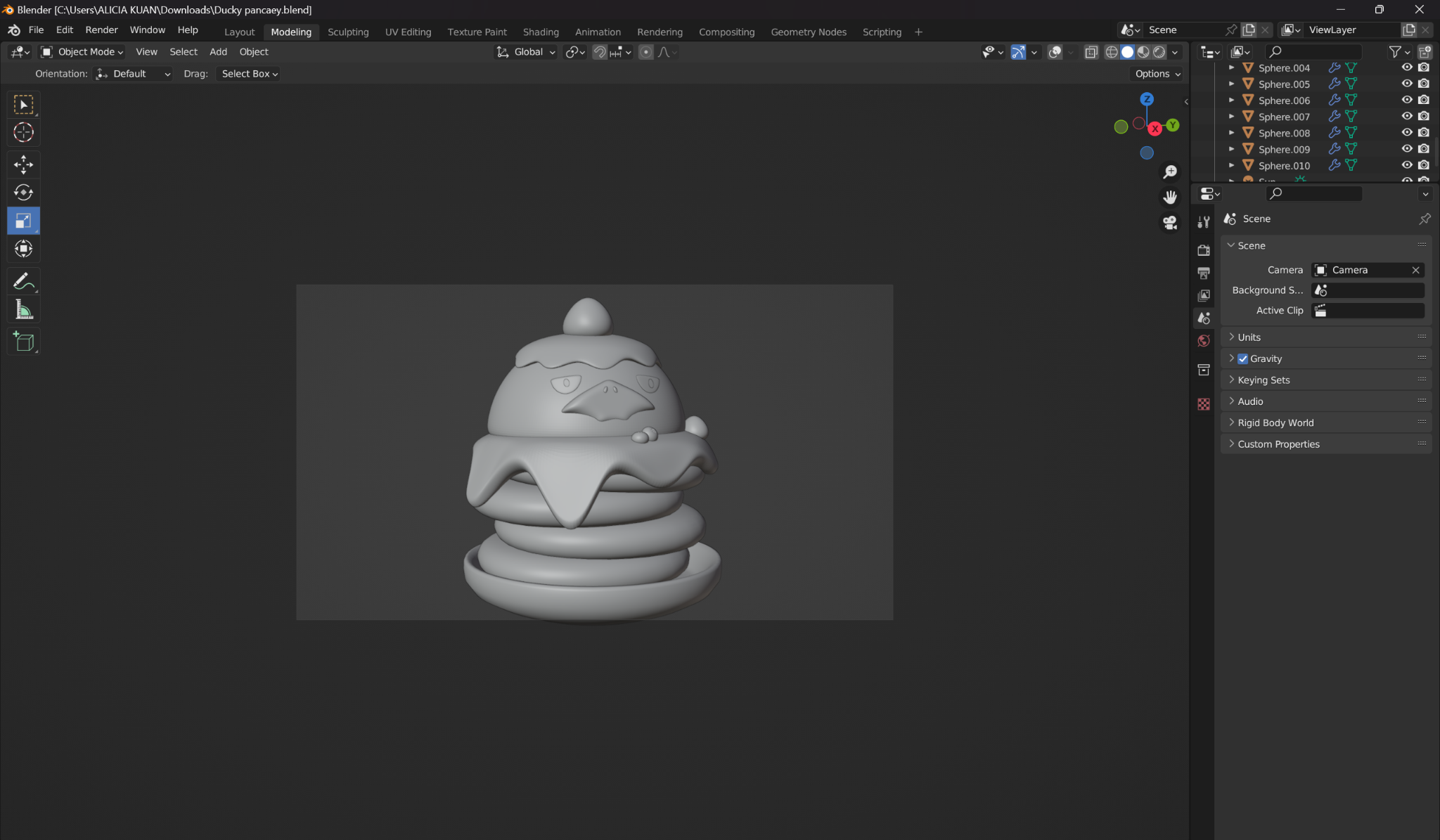This screenshot has height=840, width=1440.
Task: Open the Options dropdown
Action: [x=1157, y=74]
